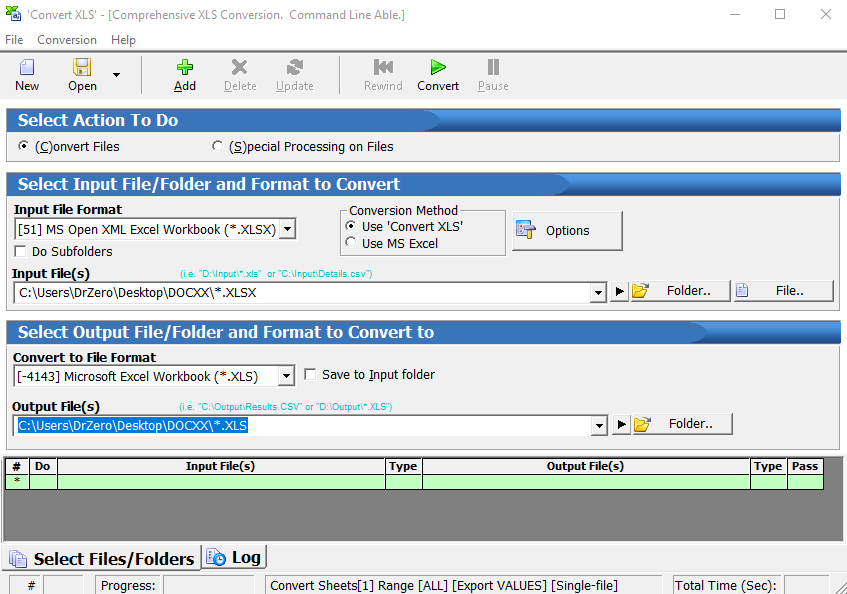Screen dimensions: 847x594
Task: Click the New toolbar icon
Action: pyautogui.click(x=26, y=68)
